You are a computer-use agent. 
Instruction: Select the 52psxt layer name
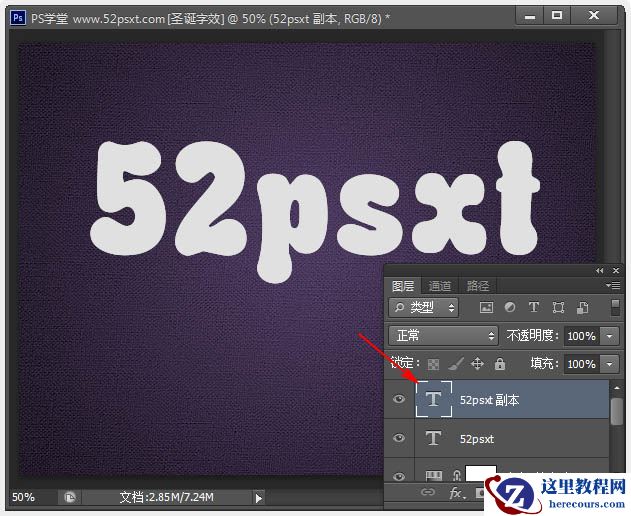click(x=477, y=439)
